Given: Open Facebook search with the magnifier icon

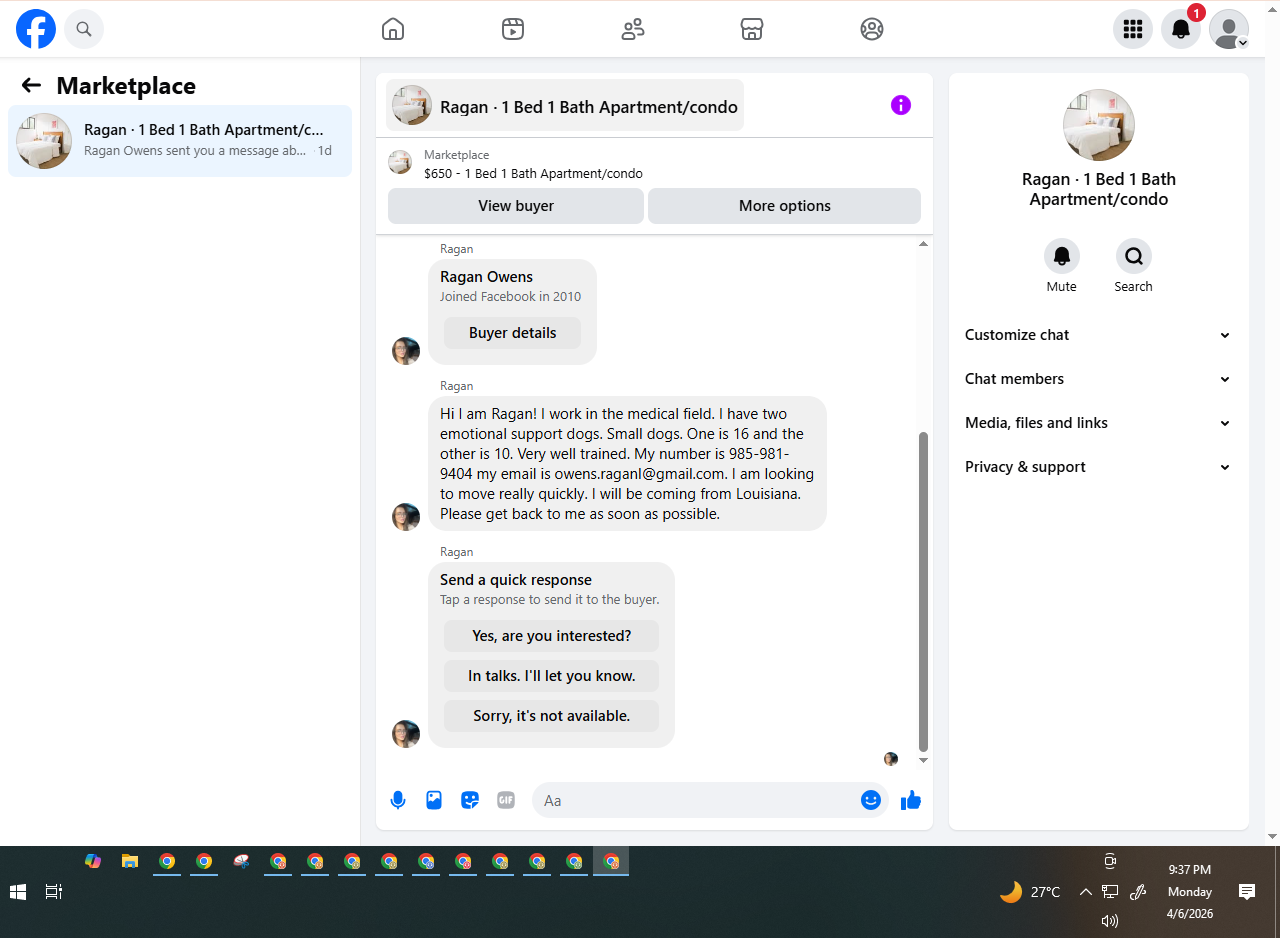Looking at the screenshot, I should tap(84, 29).
